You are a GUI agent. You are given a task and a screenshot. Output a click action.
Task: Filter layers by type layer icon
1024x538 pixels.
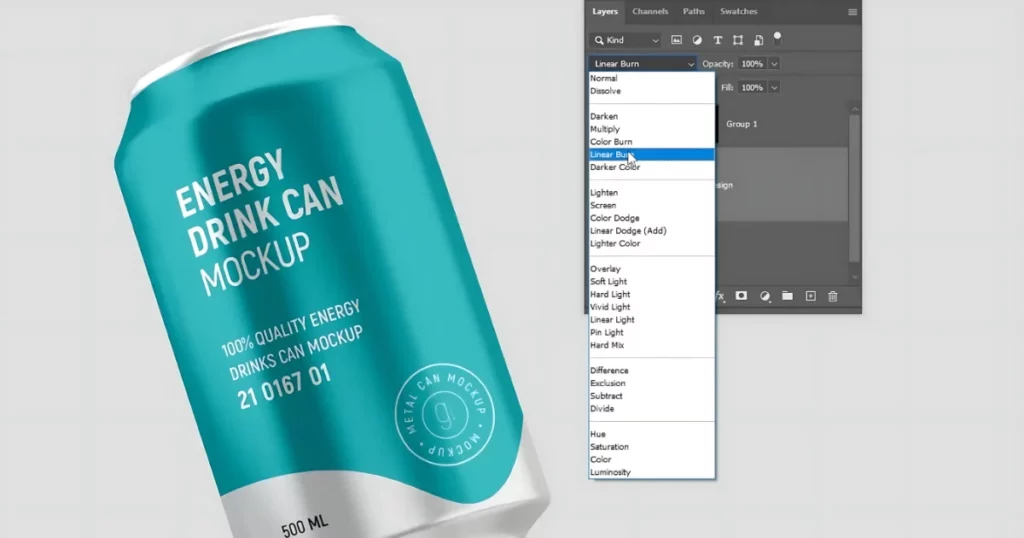coord(718,40)
